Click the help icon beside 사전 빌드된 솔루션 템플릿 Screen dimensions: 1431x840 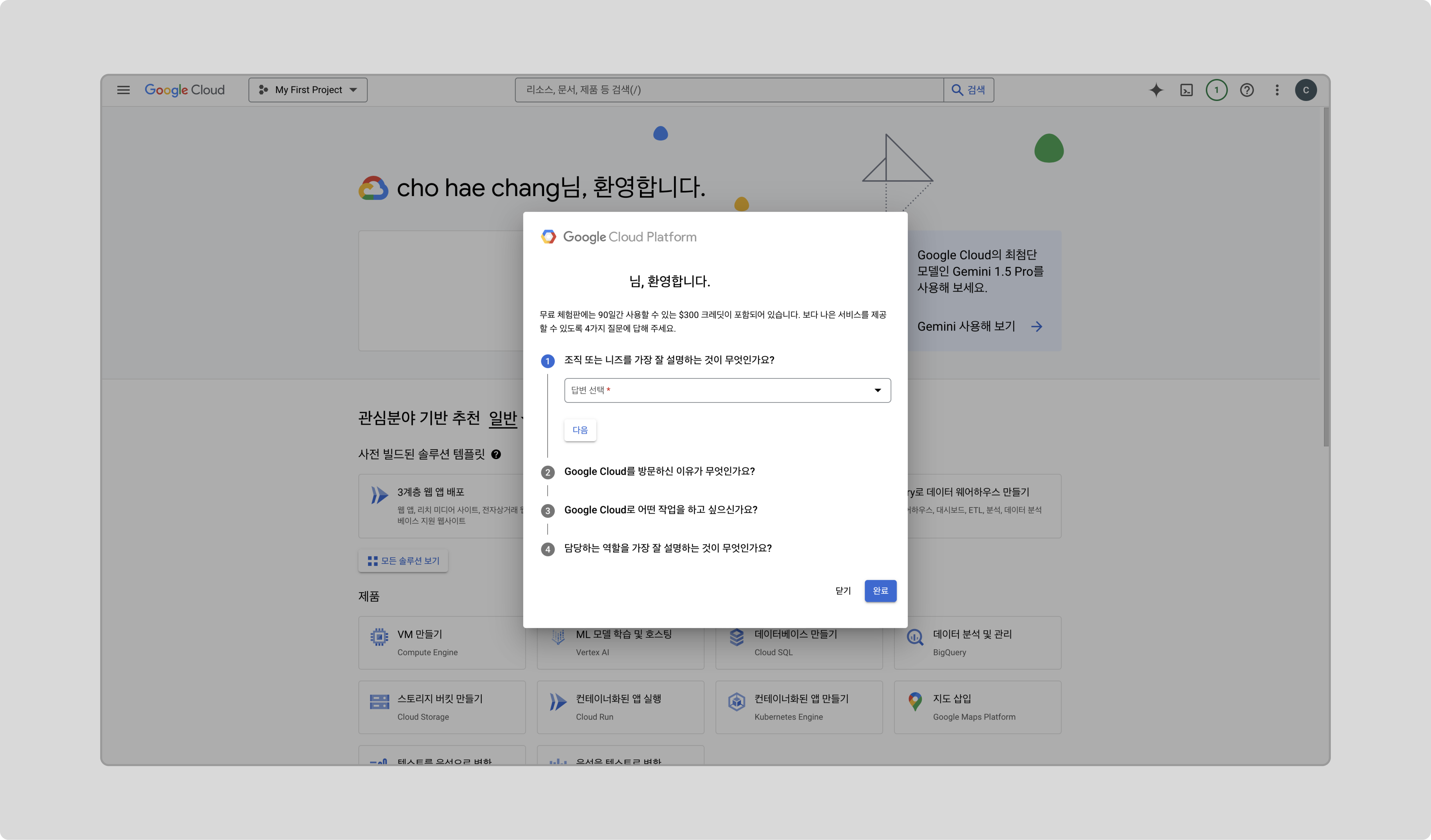496,454
